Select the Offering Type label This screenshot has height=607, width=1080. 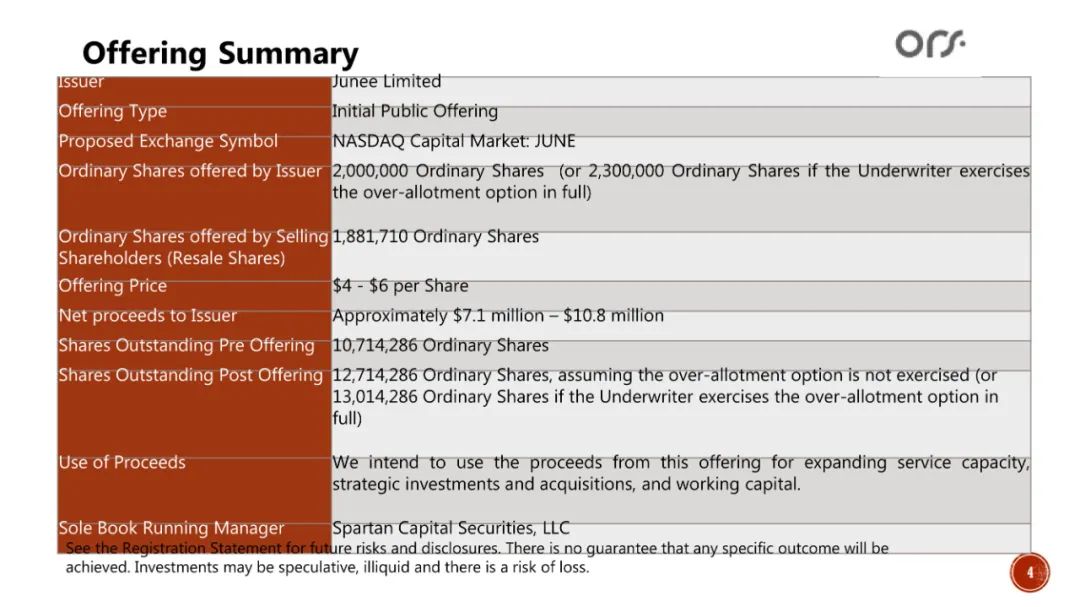pyautogui.click(x=113, y=111)
